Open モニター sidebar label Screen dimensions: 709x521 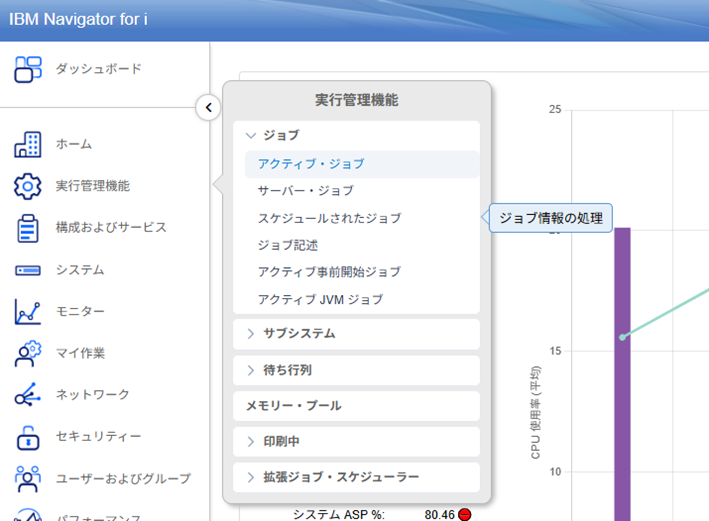tap(80, 312)
